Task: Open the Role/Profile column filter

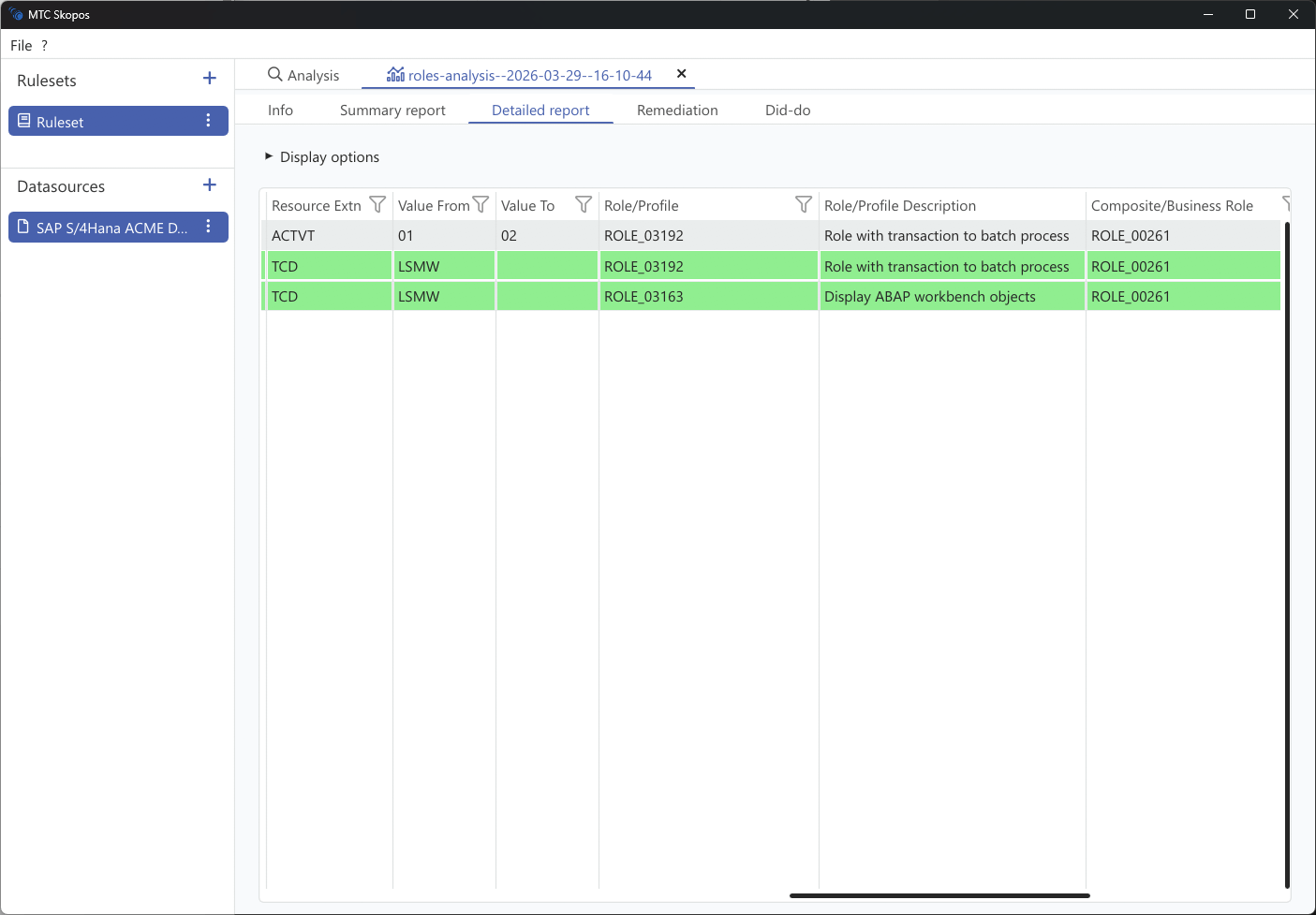Action: click(803, 204)
